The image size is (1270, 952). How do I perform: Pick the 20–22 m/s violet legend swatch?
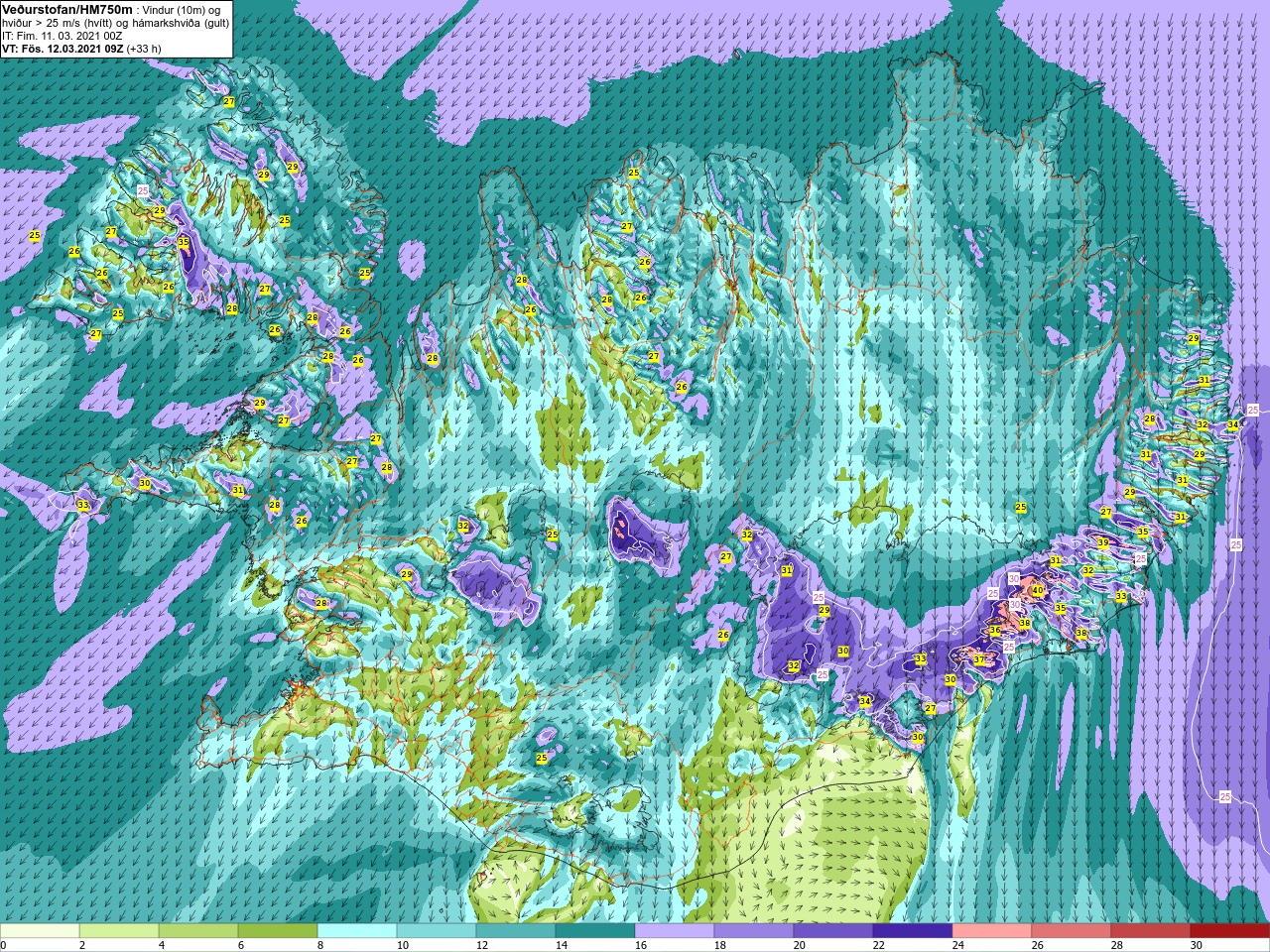coord(833,931)
